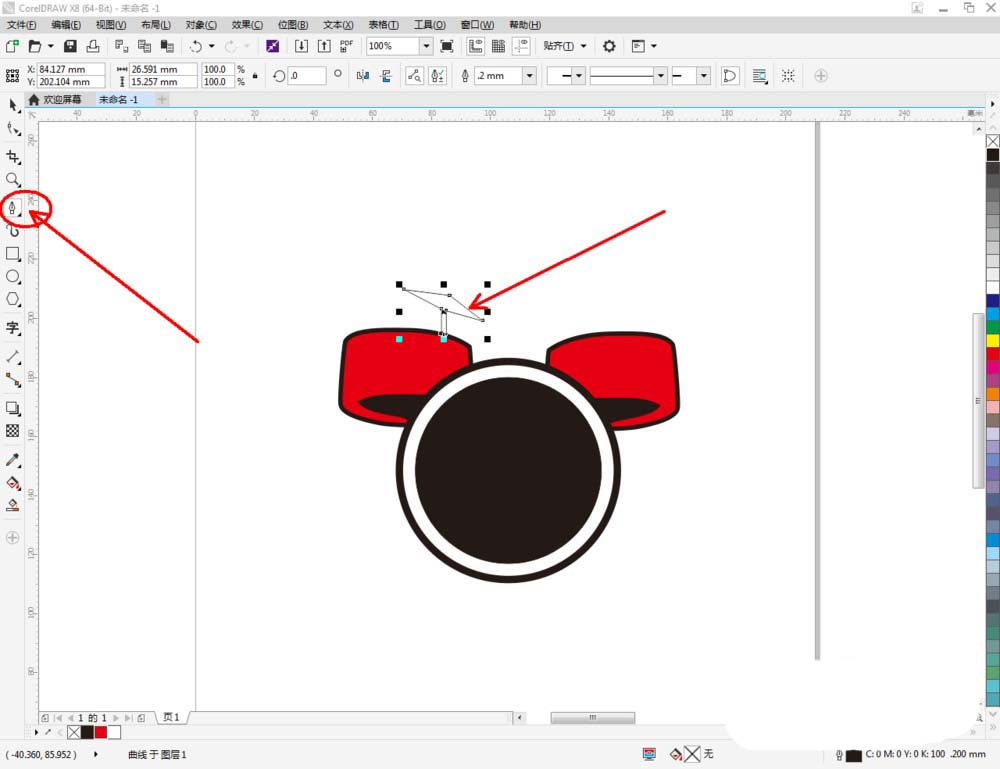1000x769 pixels.
Task: Click the Import icon
Action: pos(301,46)
